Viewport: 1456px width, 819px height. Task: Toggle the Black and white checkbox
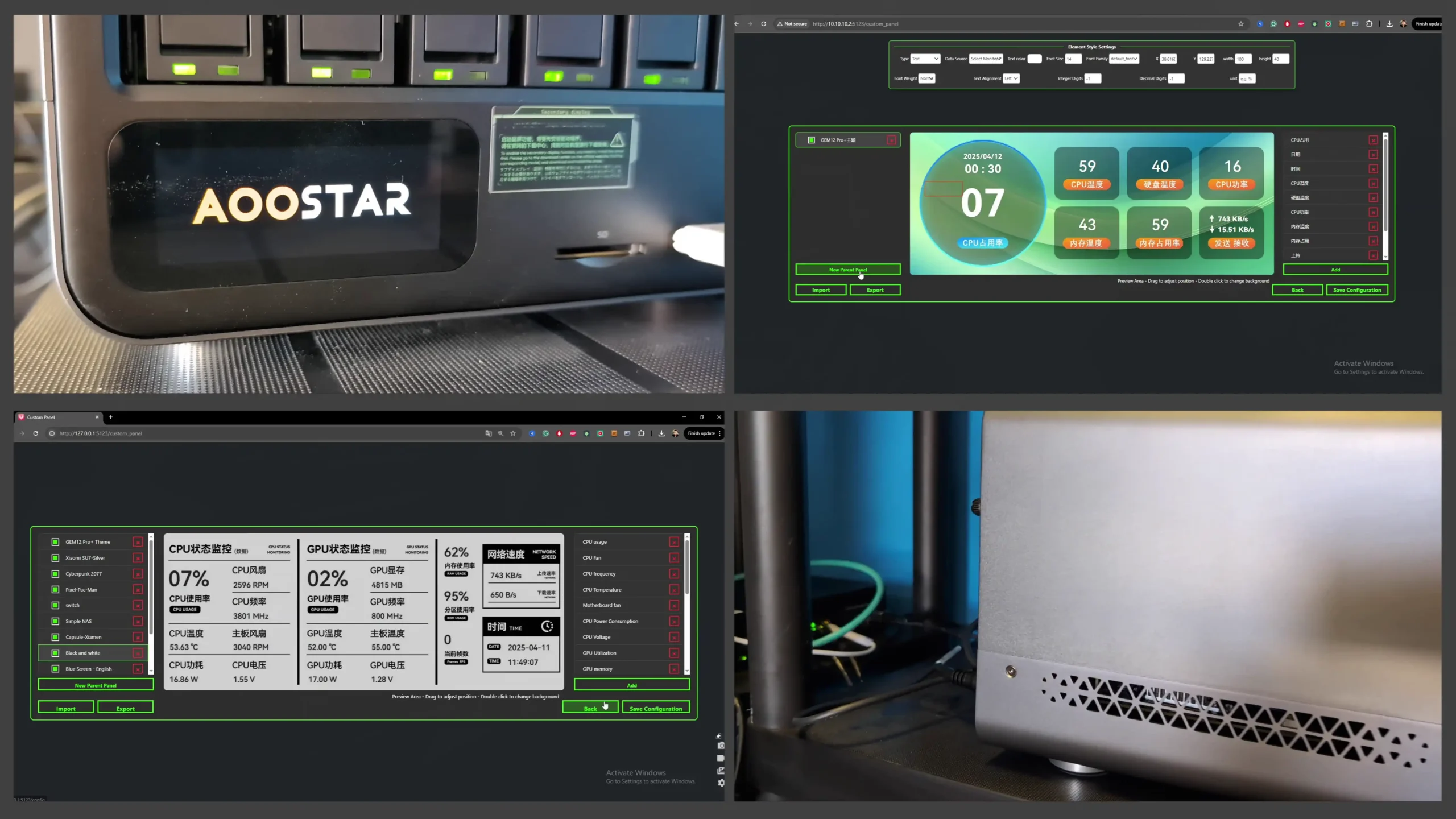pyautogui.click(x=55, y=653)
